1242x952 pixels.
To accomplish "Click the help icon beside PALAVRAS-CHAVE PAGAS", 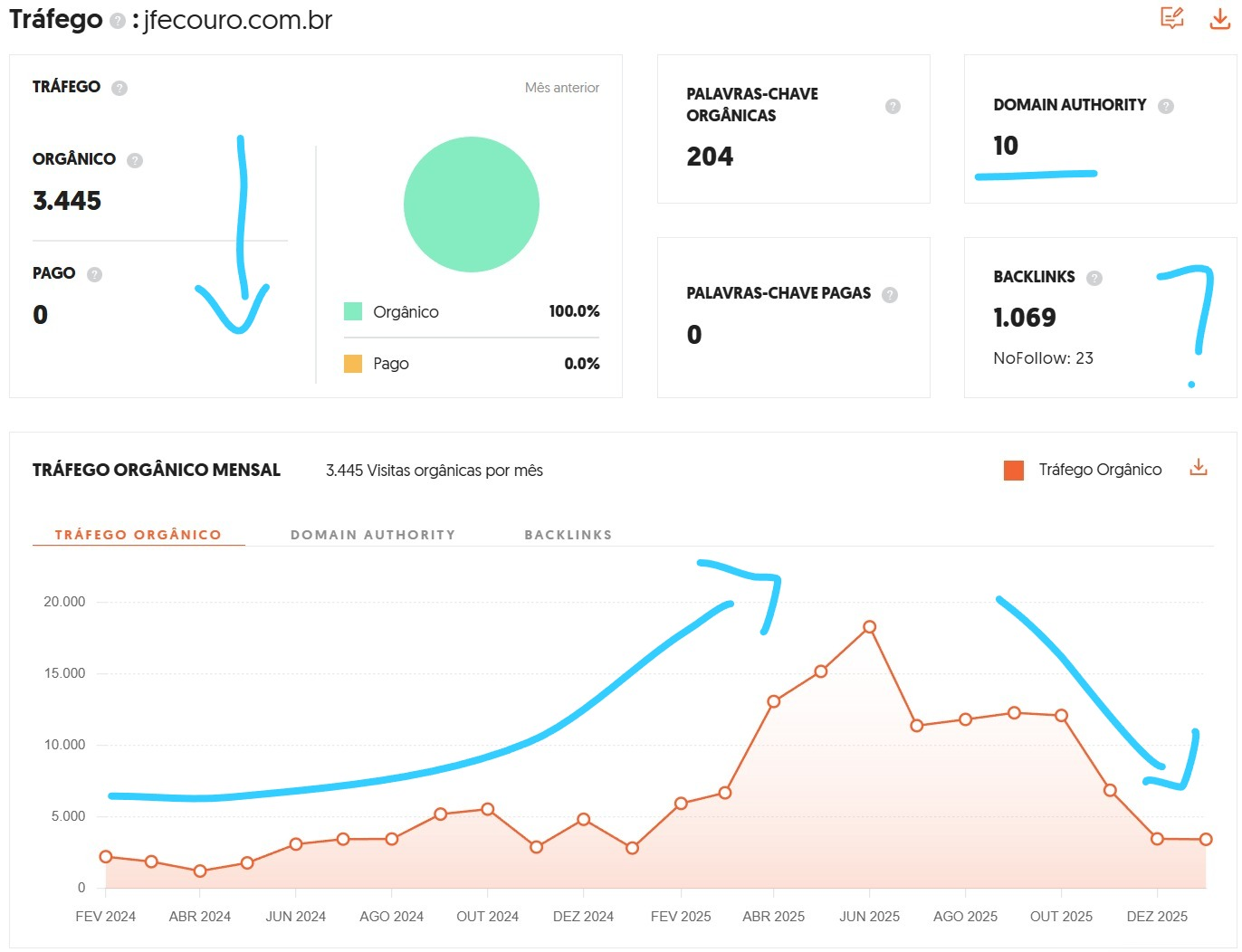I will (890, 294).
